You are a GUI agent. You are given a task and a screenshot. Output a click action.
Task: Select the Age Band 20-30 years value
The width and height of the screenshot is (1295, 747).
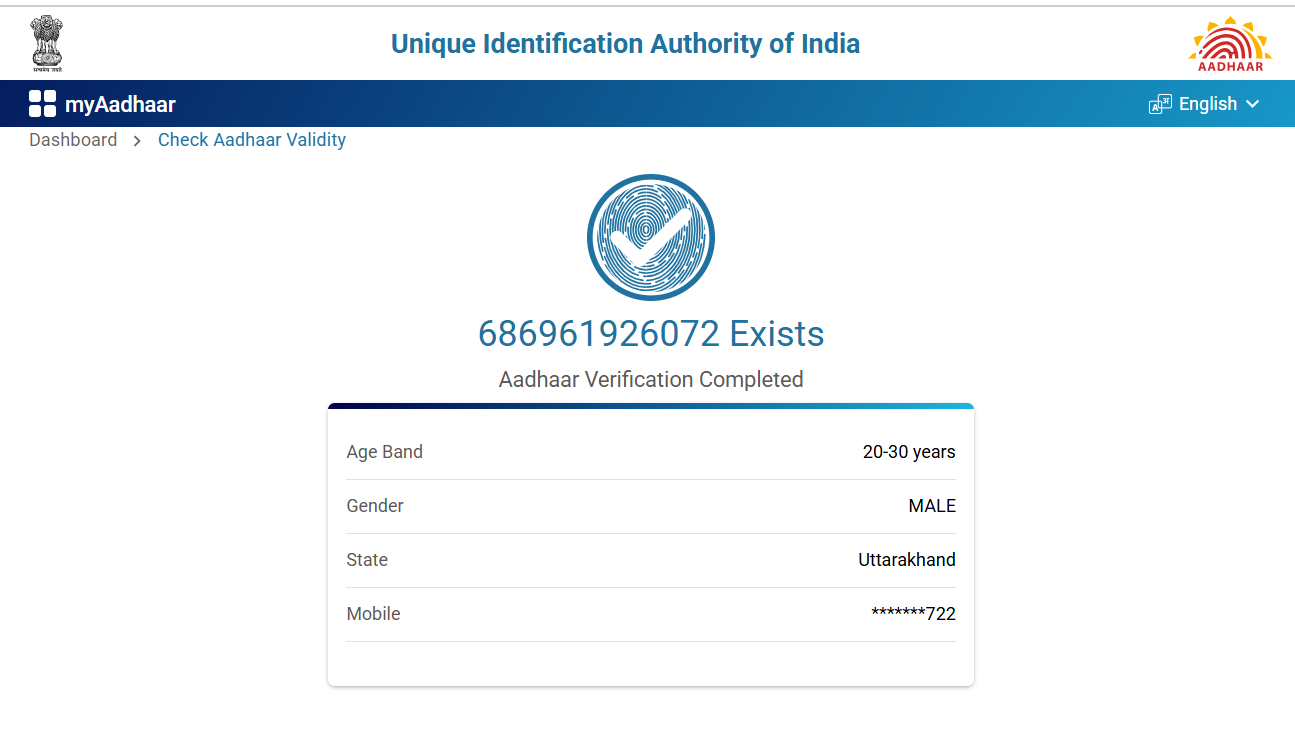pyautogui.click(x=909, y=452)
